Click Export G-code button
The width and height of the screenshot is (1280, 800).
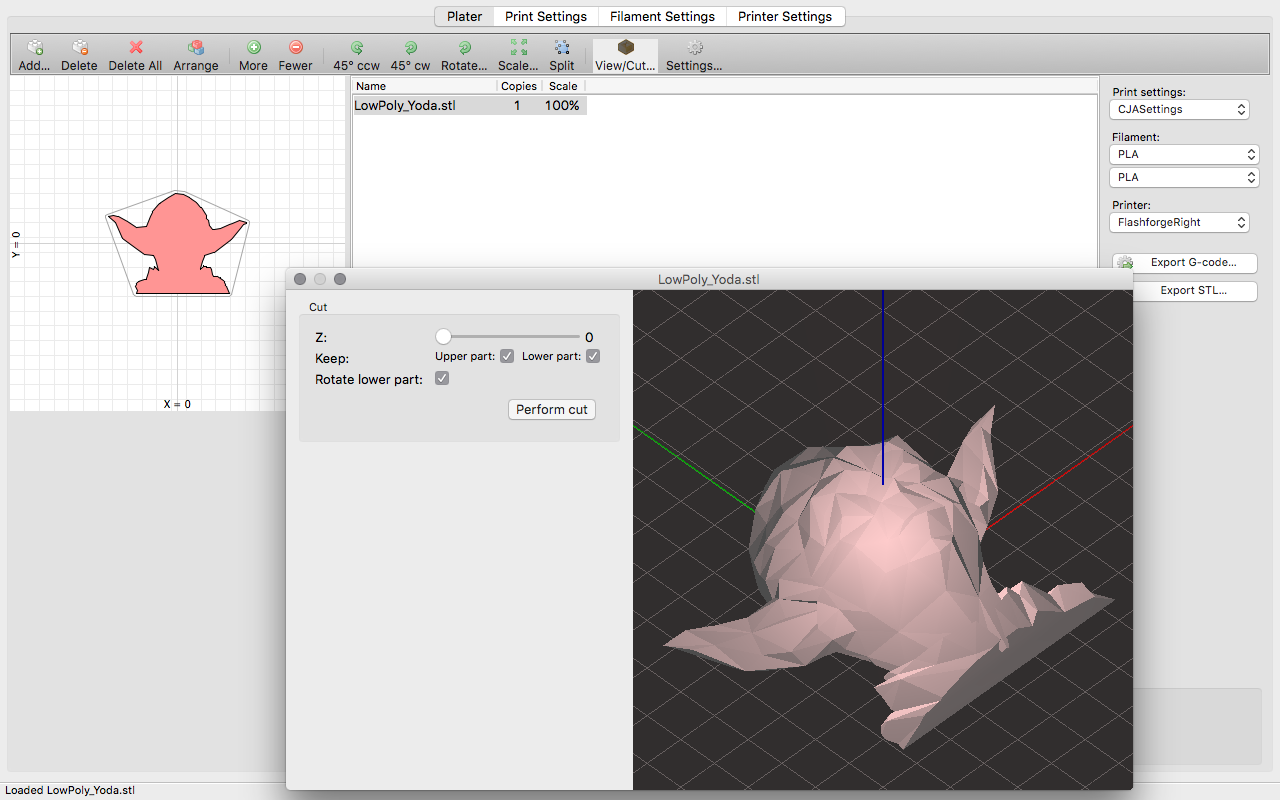point(1184,262)
